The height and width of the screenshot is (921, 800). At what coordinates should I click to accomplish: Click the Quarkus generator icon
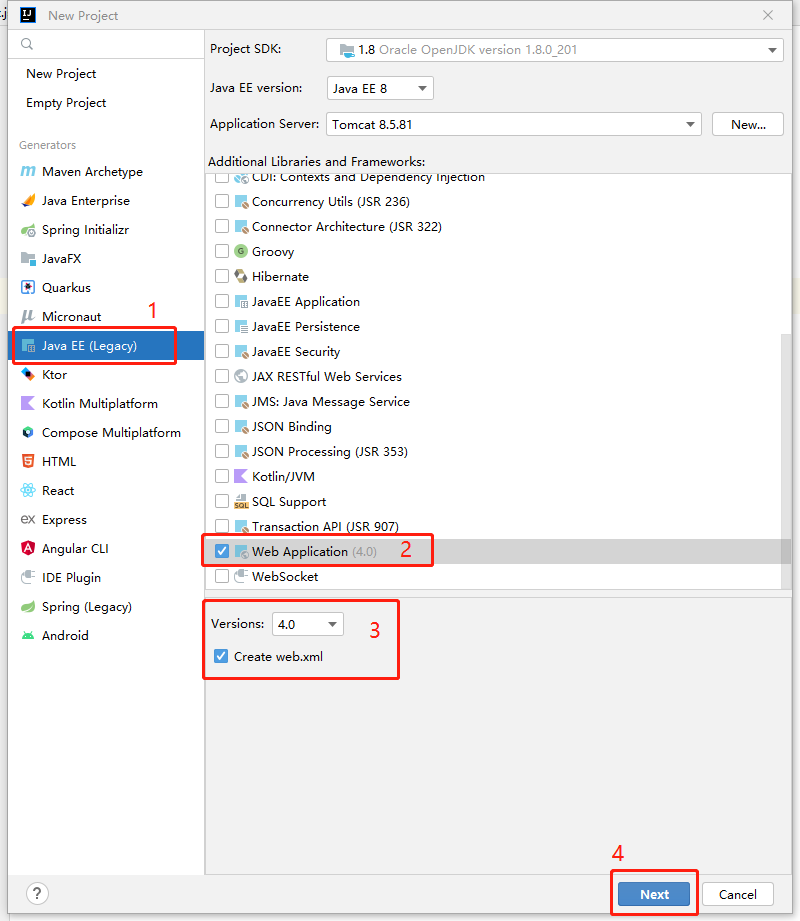pos(28,287)
